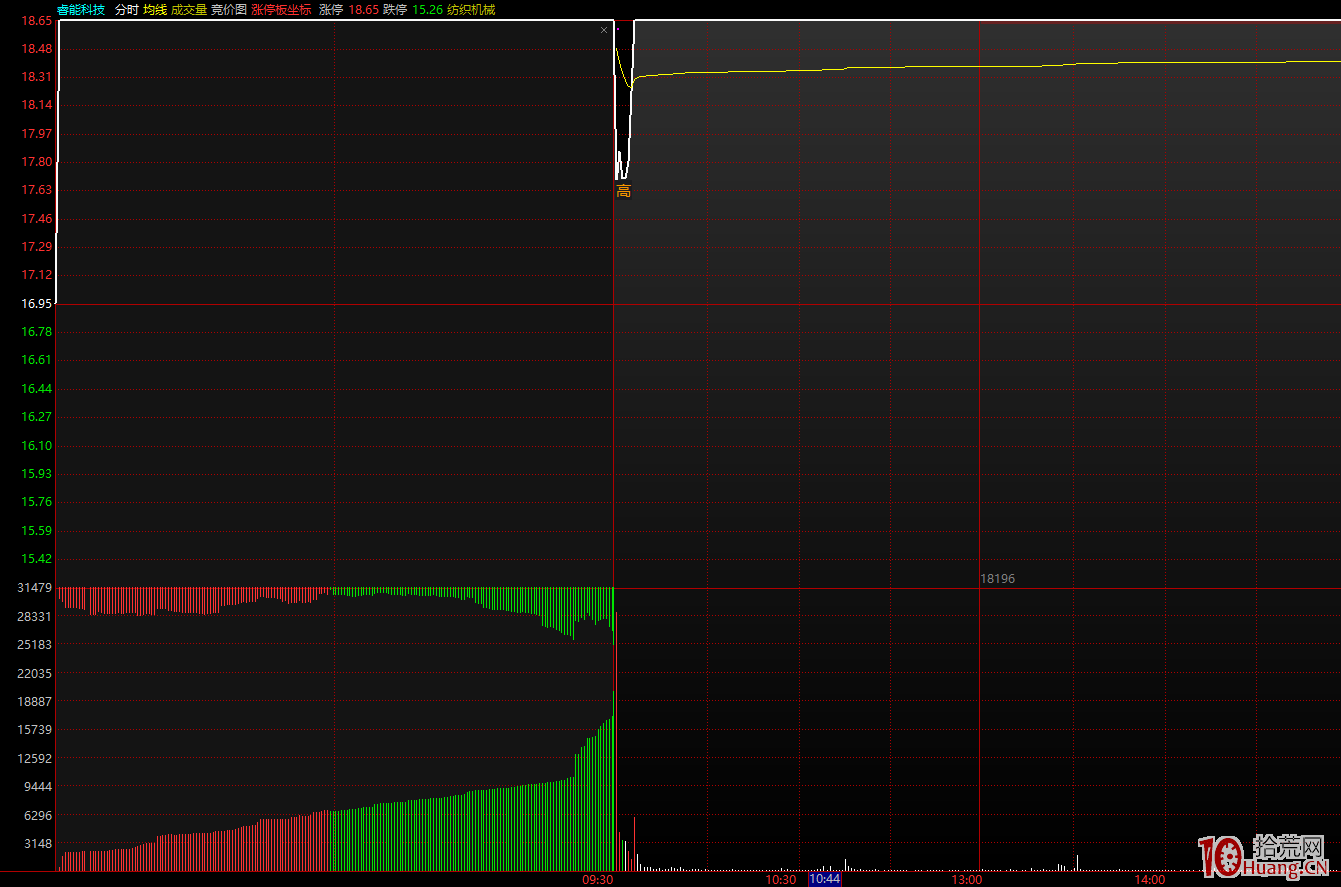
Task: Click the 10:30 time axis label
Action: pyautogui.click(x=781, y=879)
